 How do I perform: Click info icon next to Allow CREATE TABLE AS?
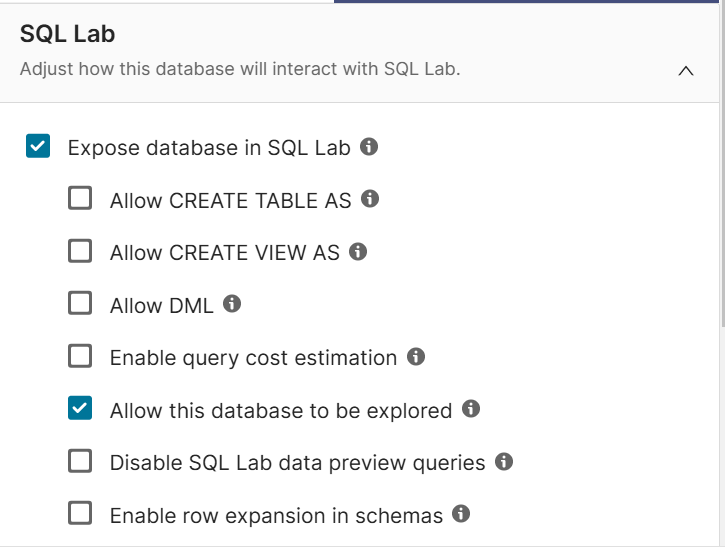coord(370,199)
